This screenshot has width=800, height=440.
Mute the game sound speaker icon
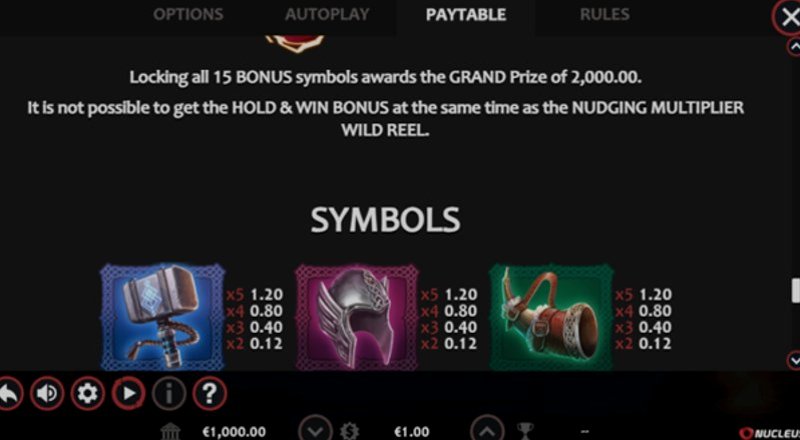[x=47, y=394]
